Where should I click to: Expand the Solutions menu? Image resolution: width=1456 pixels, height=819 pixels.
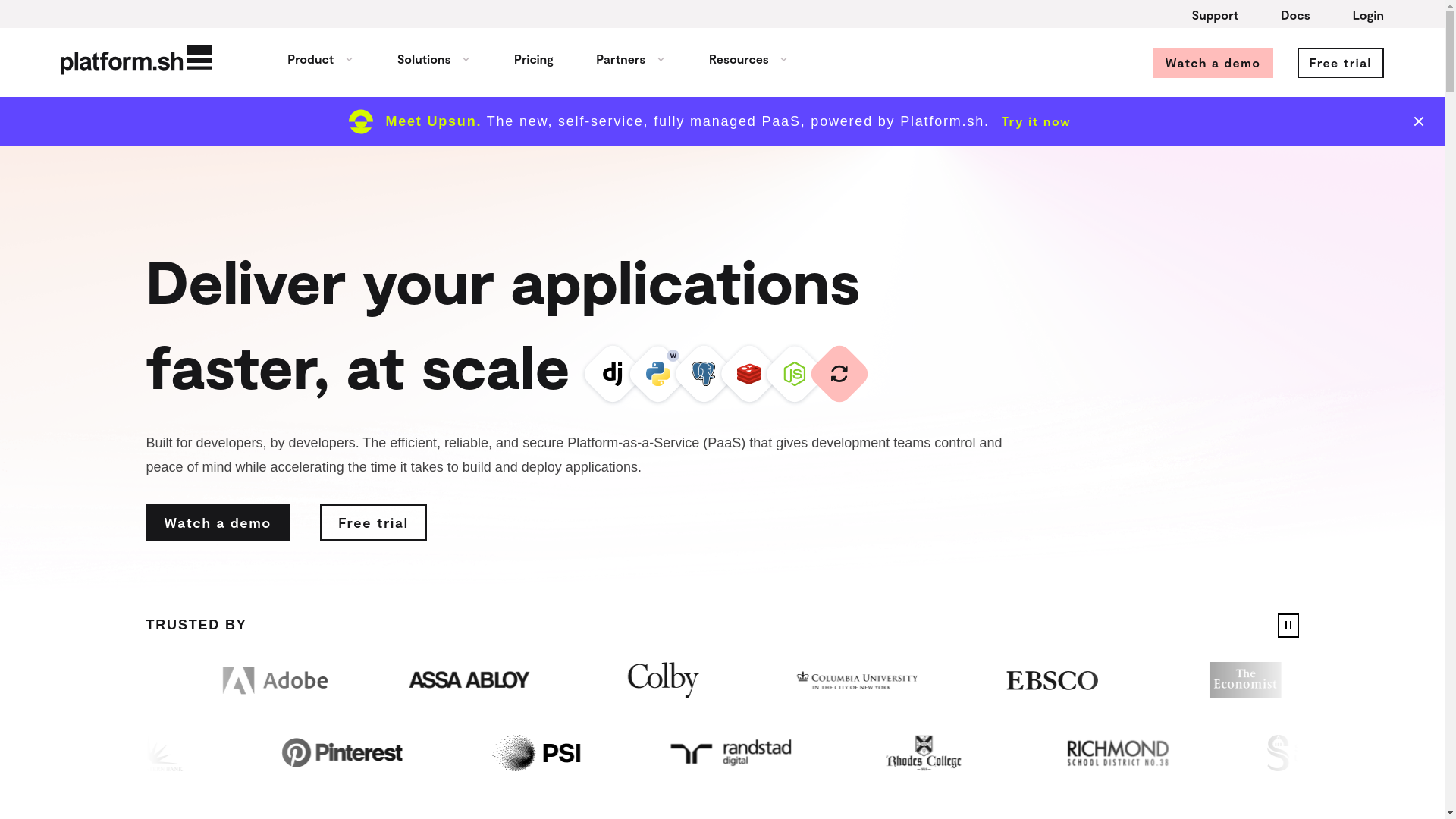pos(434,59)
